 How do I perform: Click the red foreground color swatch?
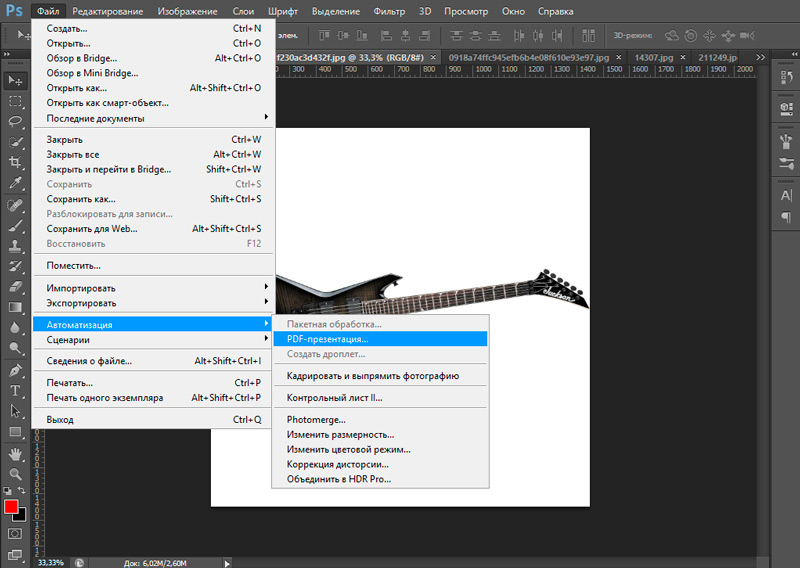pyautogui.click(x=11, y=507)
